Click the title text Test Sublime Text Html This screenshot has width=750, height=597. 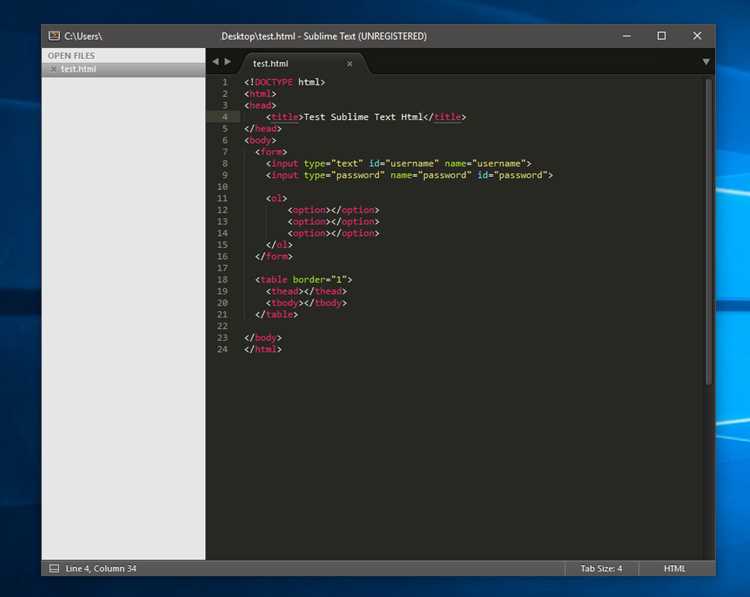[x=364, y=117]
